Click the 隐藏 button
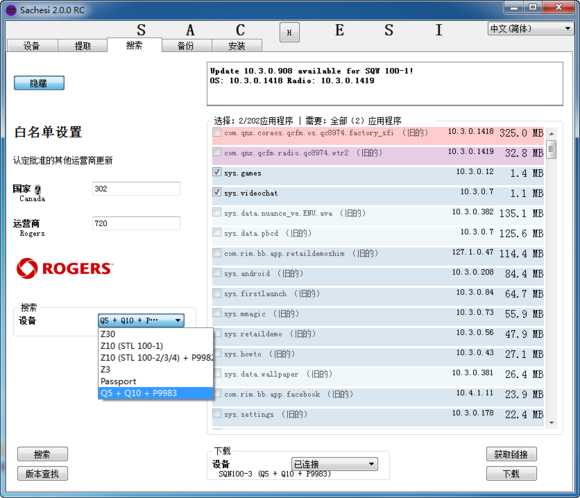The height and width of the screenshot is (498, 580). [39, 83]
